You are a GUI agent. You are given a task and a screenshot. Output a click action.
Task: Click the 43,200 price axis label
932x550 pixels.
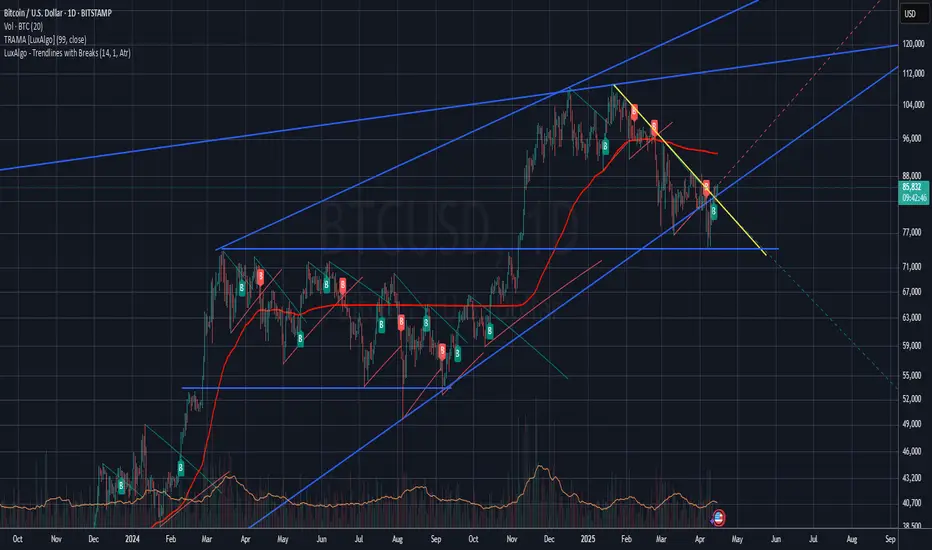pos(911,478)
